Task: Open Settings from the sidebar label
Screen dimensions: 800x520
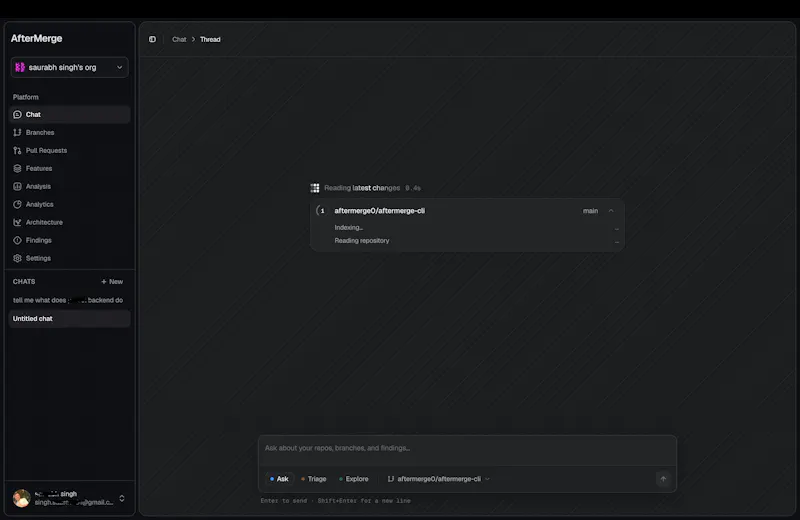Action: pos(38,258)
